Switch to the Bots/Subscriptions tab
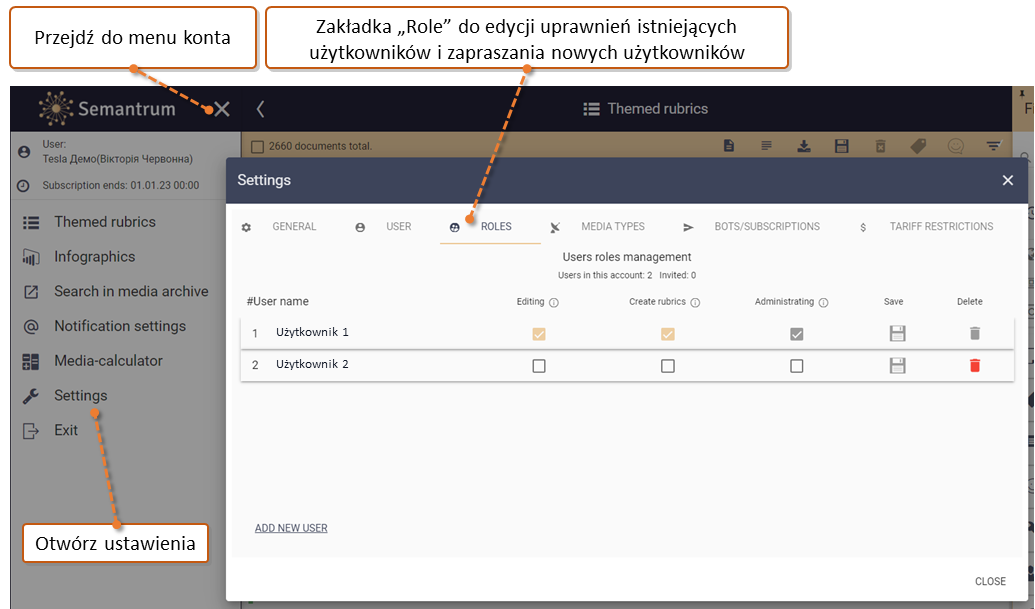Viewport: 1035px width, 609px height. coord(751,227)
